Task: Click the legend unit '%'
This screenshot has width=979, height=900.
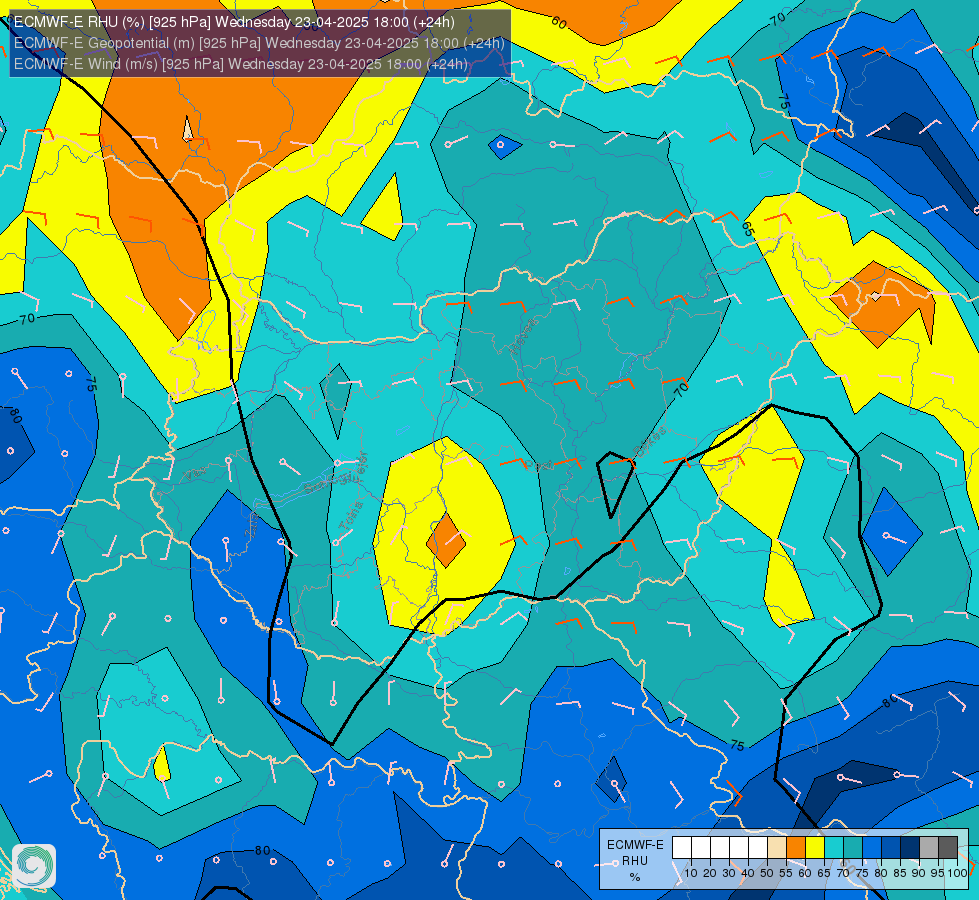Action: click(635, 877)
